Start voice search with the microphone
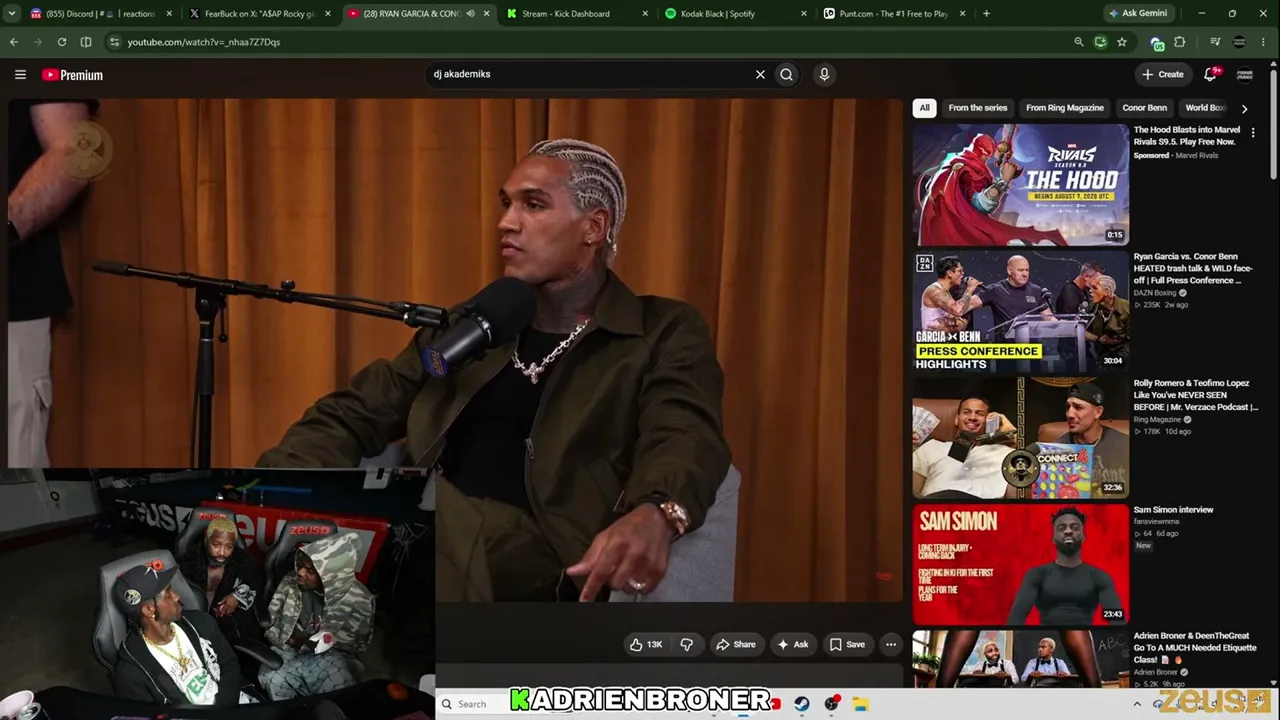Viewport: 1280px width, 720px height. pos(824,74)
